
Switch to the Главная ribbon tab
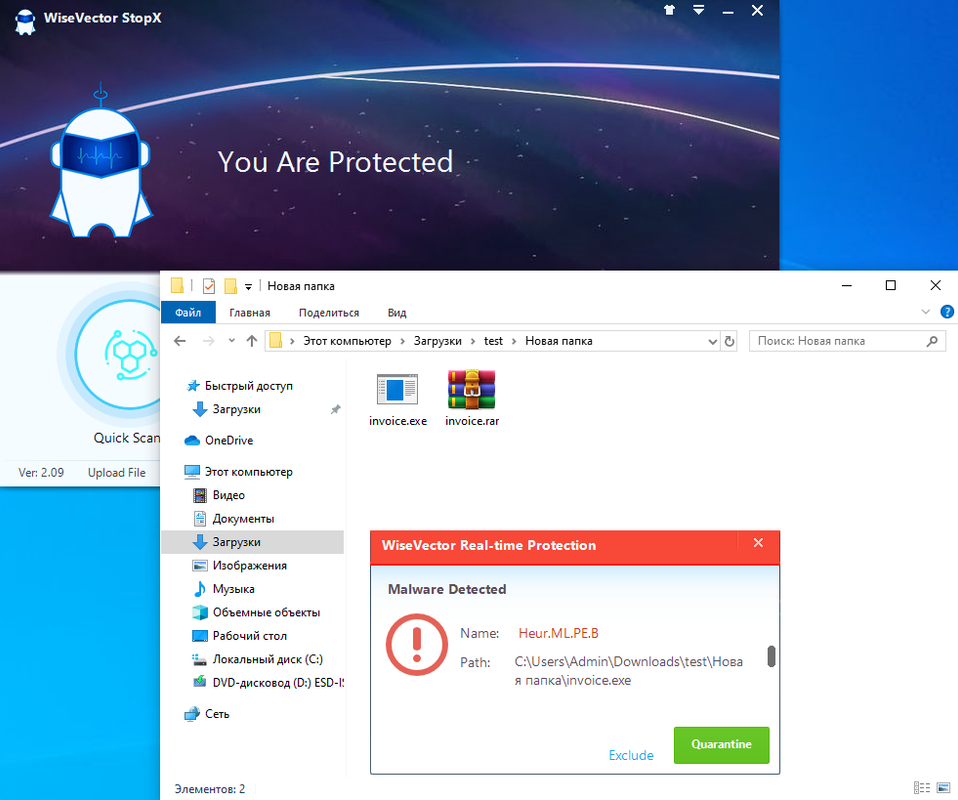(250, 312)
